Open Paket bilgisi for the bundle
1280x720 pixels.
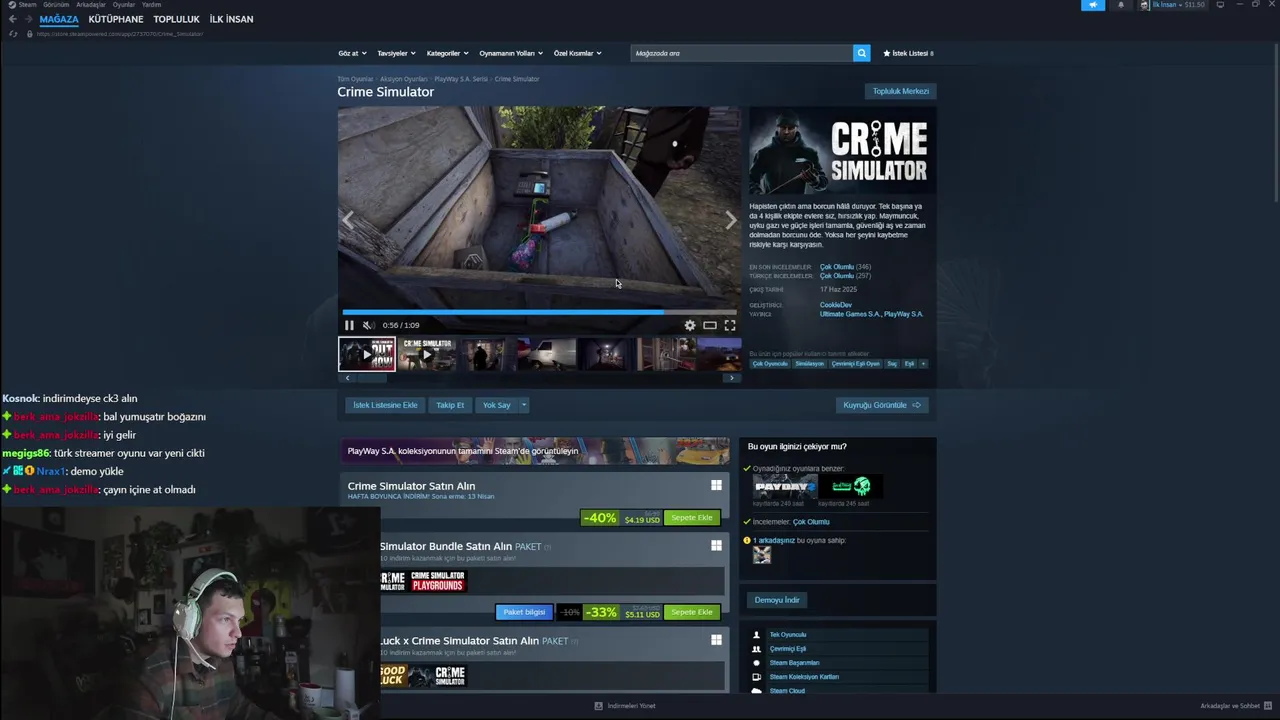click(x=524, y=612)
